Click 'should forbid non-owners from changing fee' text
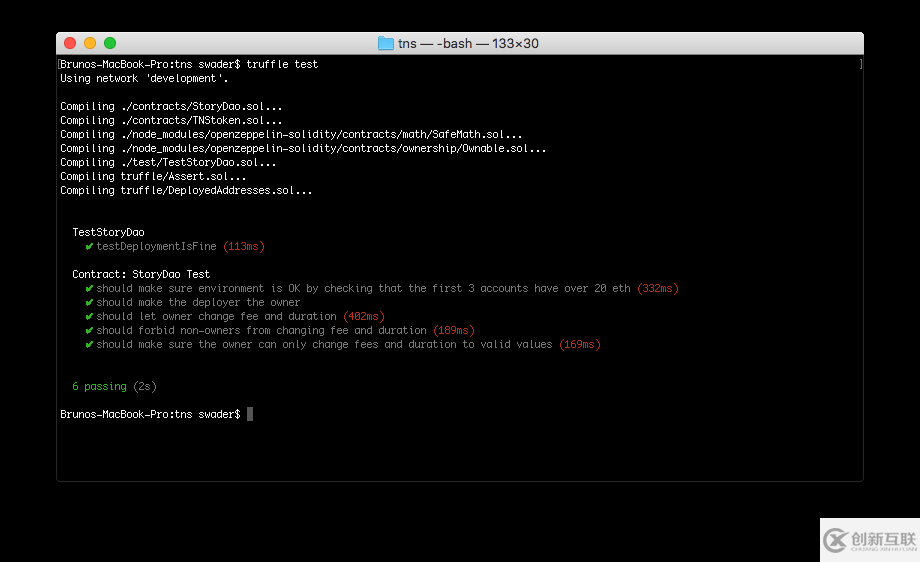Image resolution: width=920 pixels, height=562 pixels. coord(262,331)
